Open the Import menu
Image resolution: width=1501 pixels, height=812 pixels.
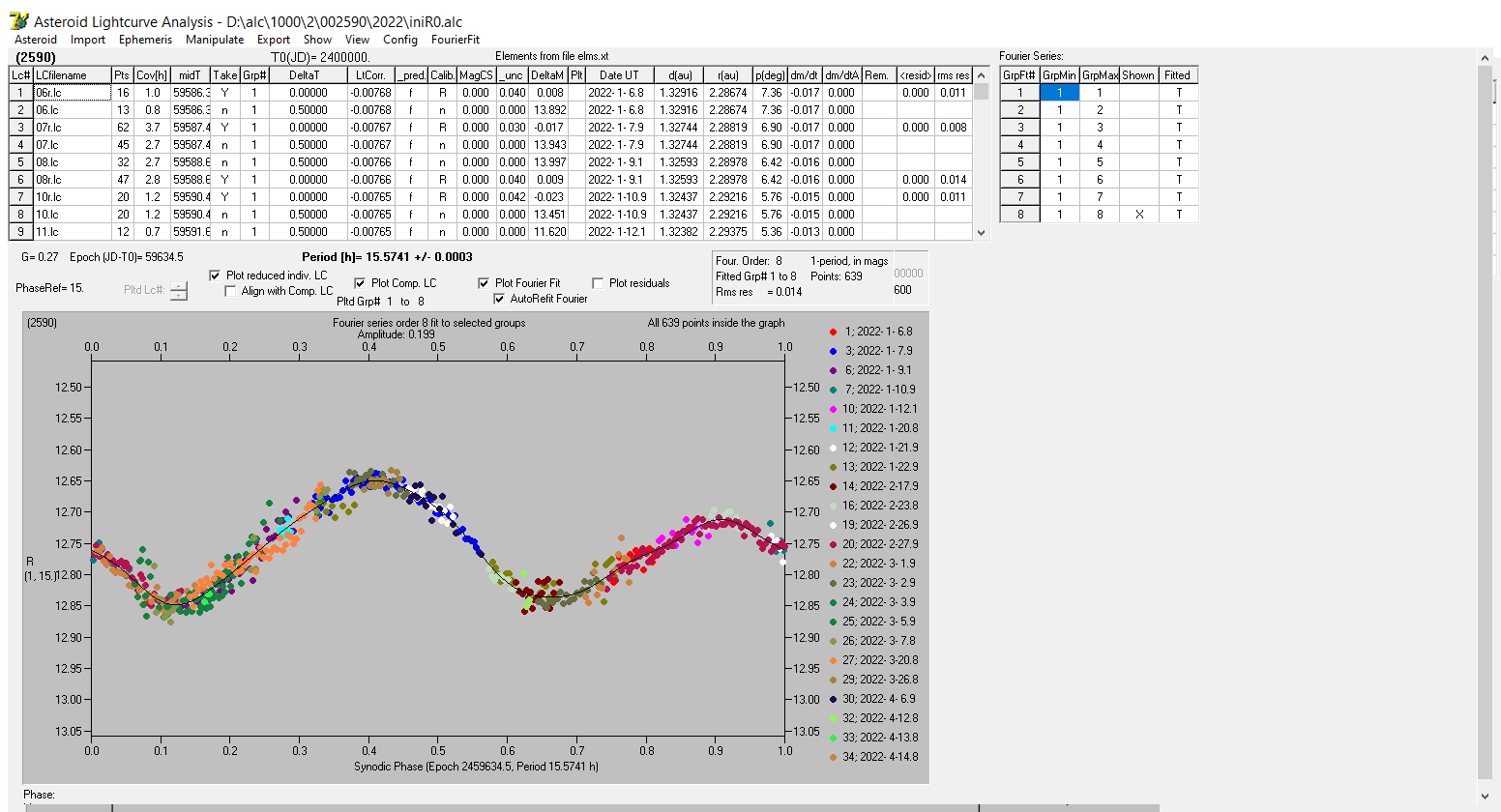(88, 40)
